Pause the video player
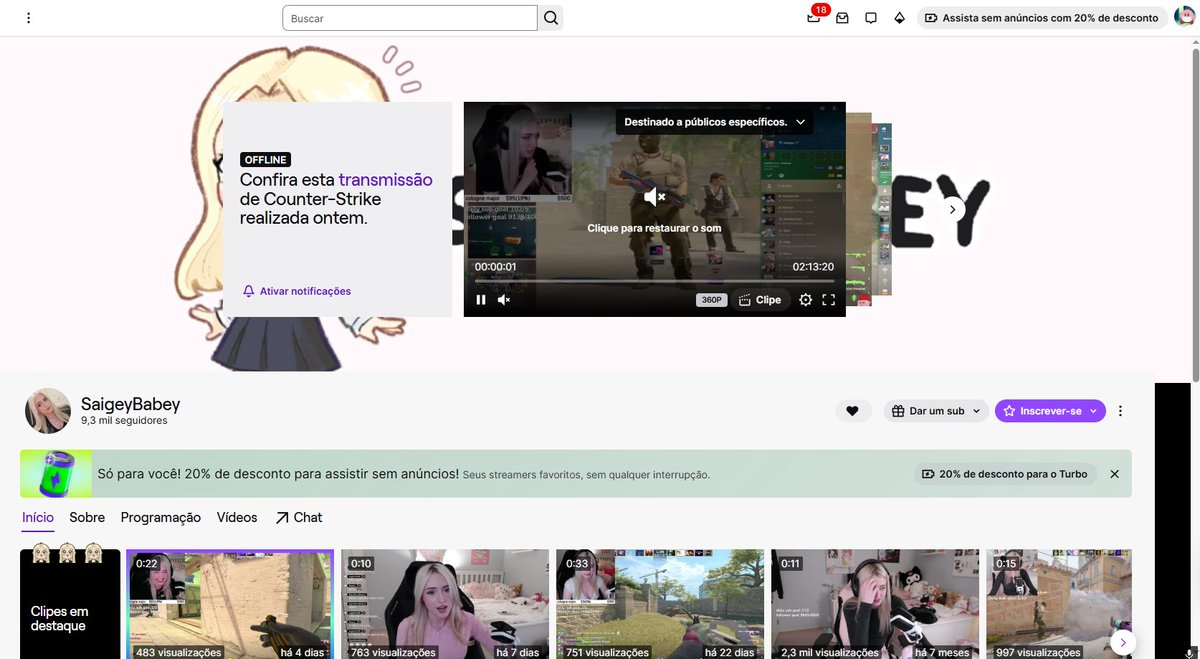 point(481,300)
